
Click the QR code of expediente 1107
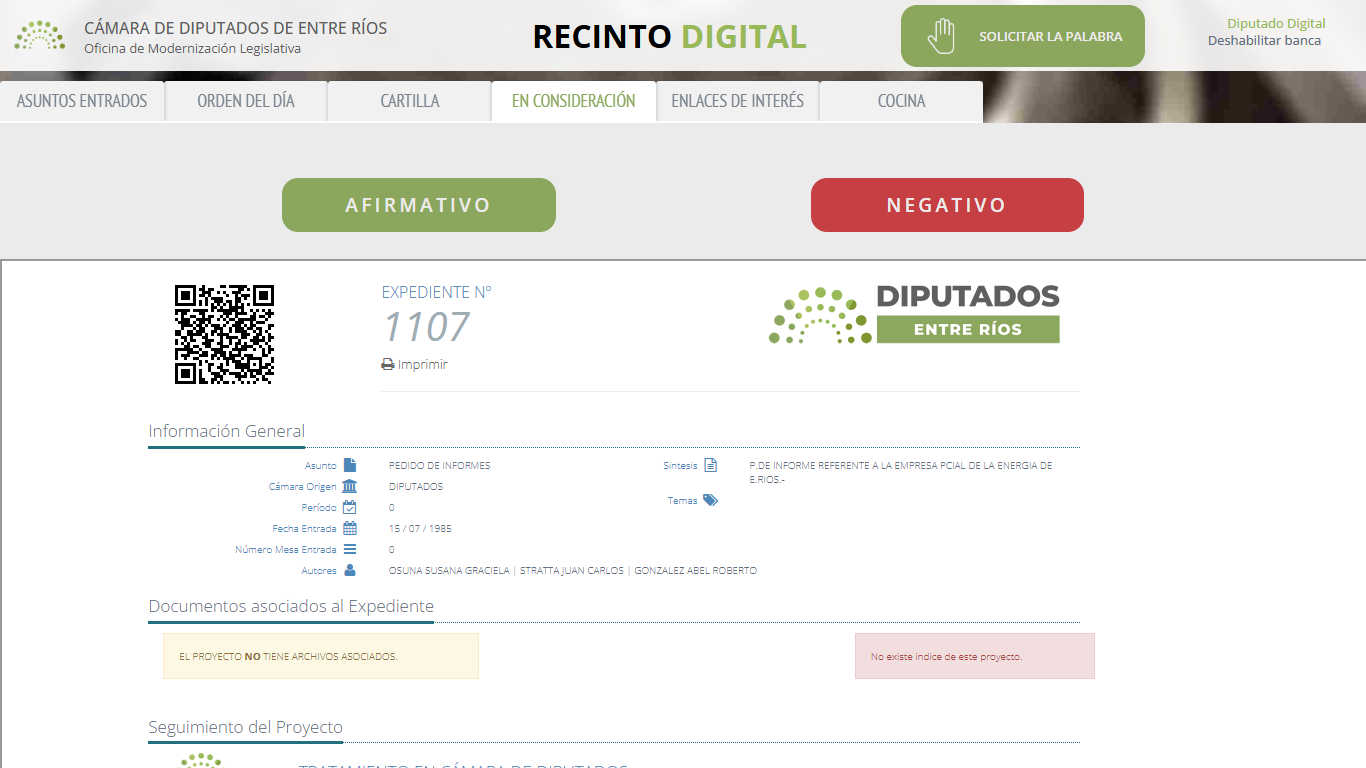pos(222,334)
